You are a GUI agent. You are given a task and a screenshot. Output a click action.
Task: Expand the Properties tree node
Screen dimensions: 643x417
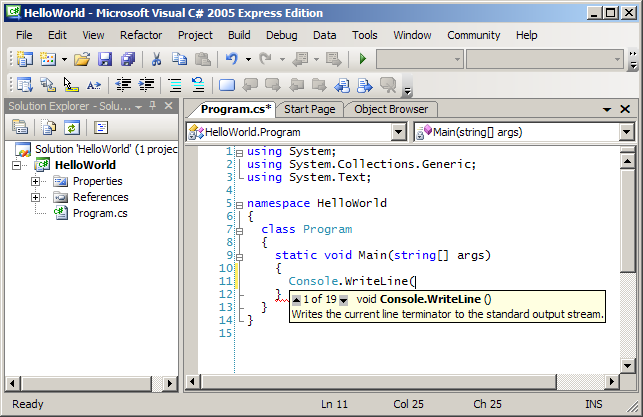click(36, 181)
